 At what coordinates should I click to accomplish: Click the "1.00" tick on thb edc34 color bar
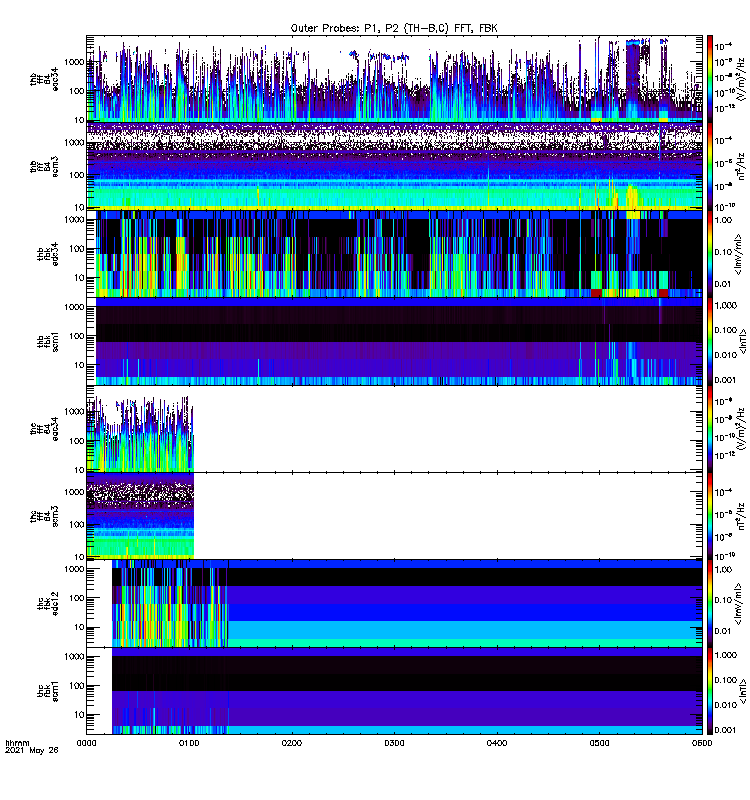tap(723, 220)
